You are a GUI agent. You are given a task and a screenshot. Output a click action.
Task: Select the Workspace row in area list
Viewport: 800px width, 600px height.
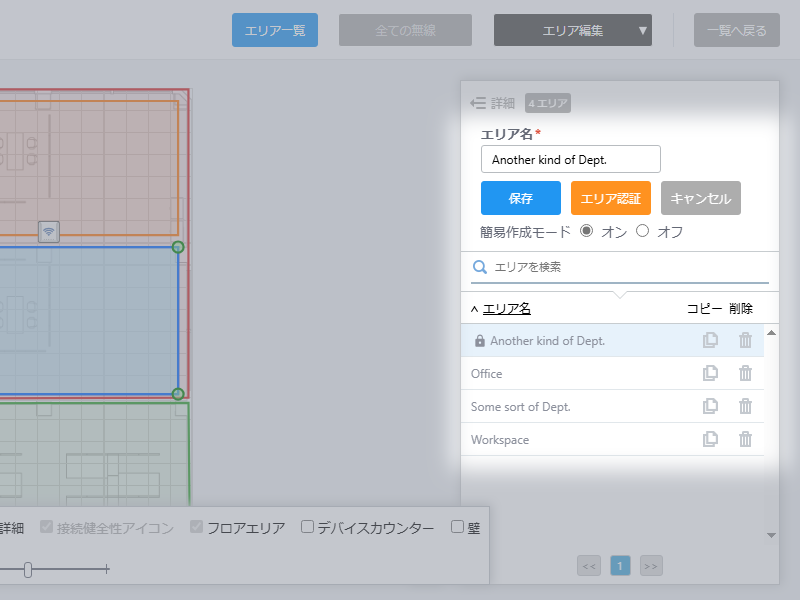612,439
